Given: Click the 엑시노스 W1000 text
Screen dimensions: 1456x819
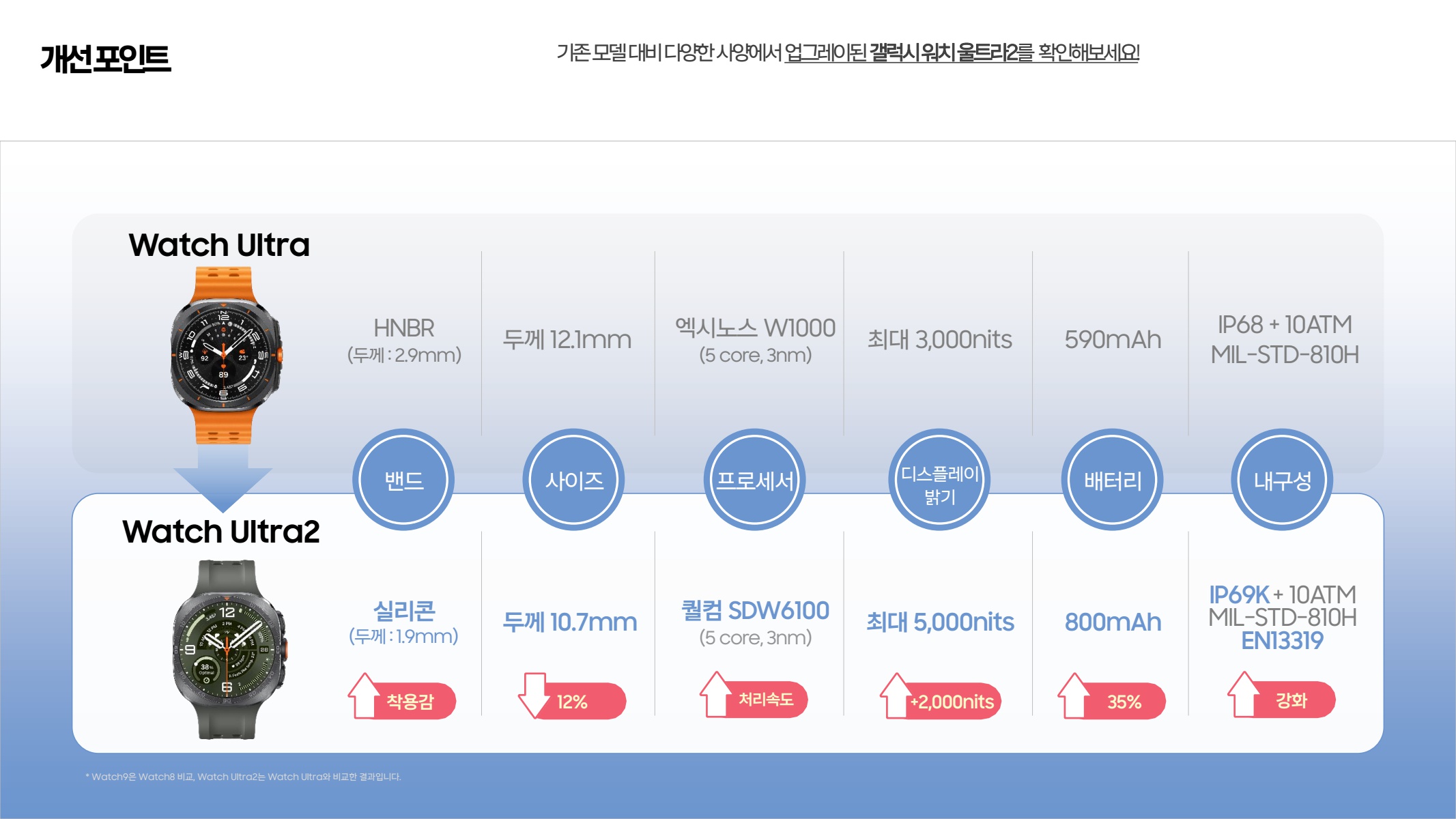Looking at the screenshot, I should coord(755,328).
